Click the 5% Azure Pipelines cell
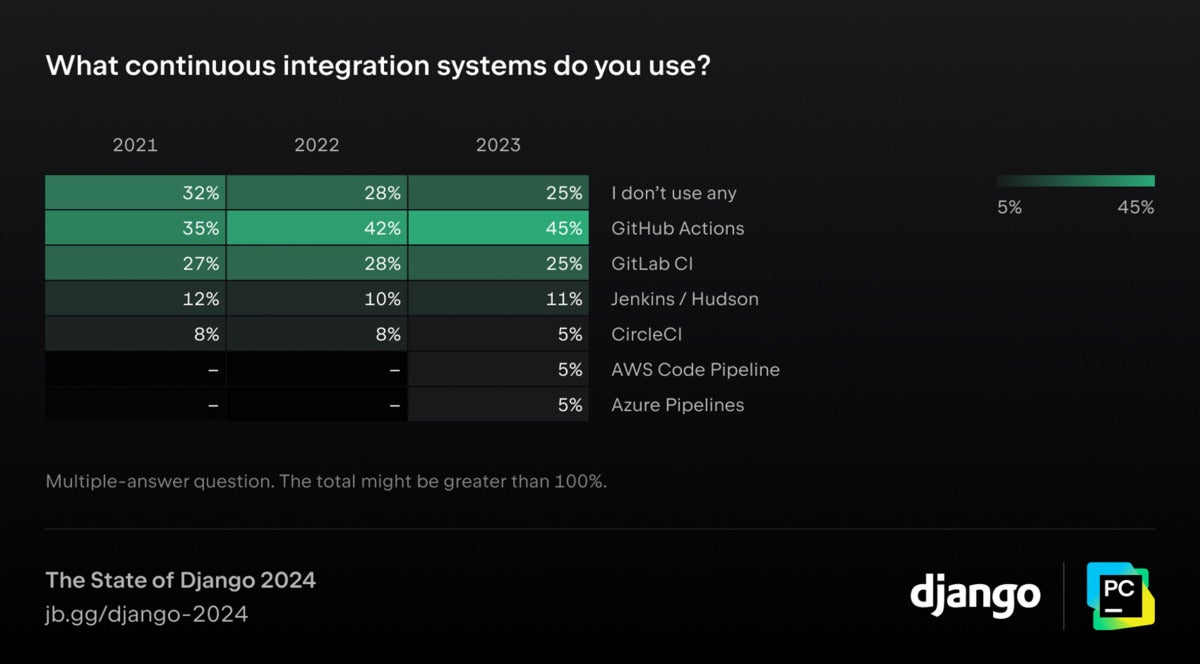 tap(498, 405)
